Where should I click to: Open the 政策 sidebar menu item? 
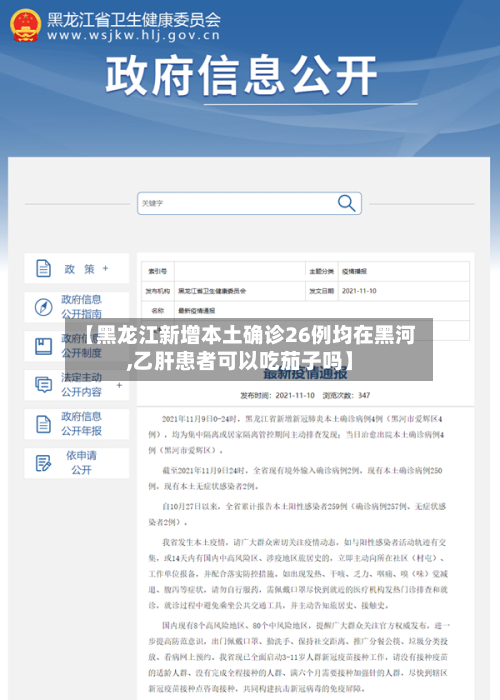77,268
